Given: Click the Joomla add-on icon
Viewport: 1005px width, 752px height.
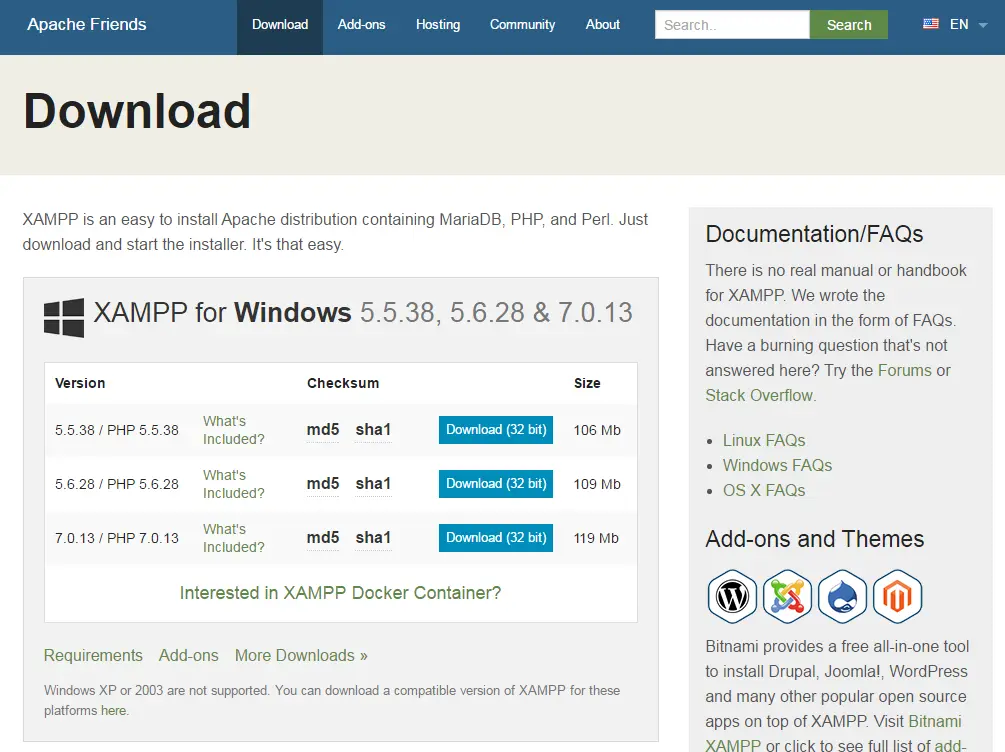Looking at the screenshot, I should (x=787, y=596).
